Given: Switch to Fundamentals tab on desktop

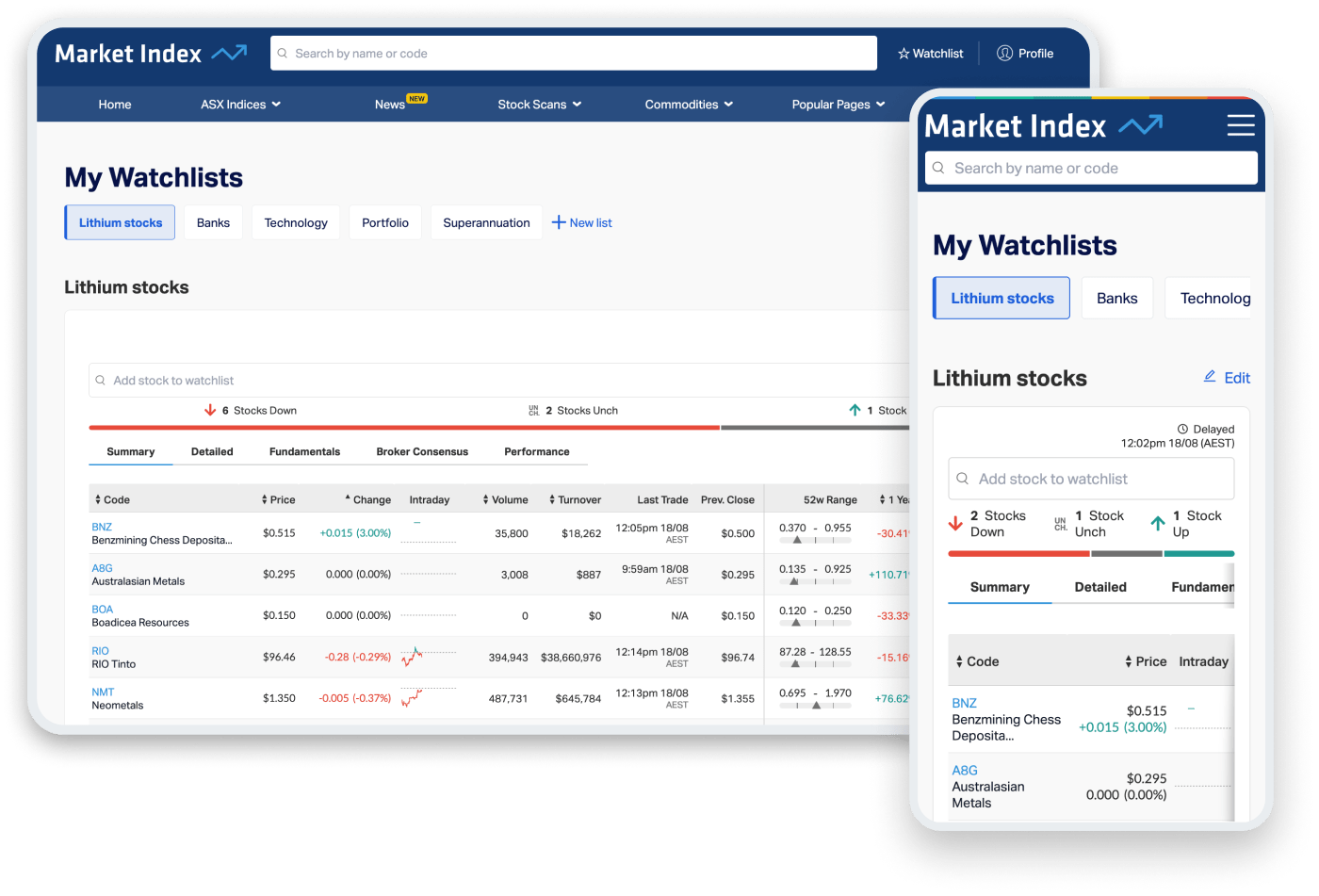Looking at the screenshot, I should (304, 451).
